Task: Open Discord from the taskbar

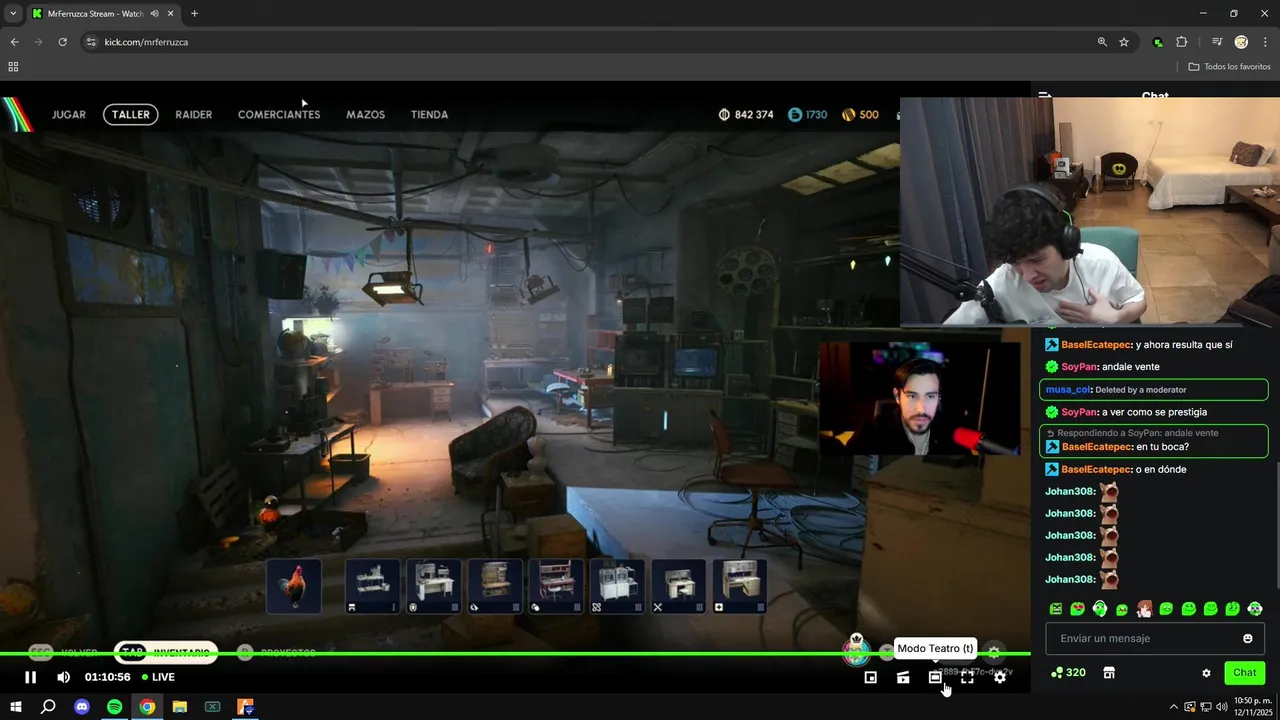Action: pyautogui.click(x=82, y=707)
